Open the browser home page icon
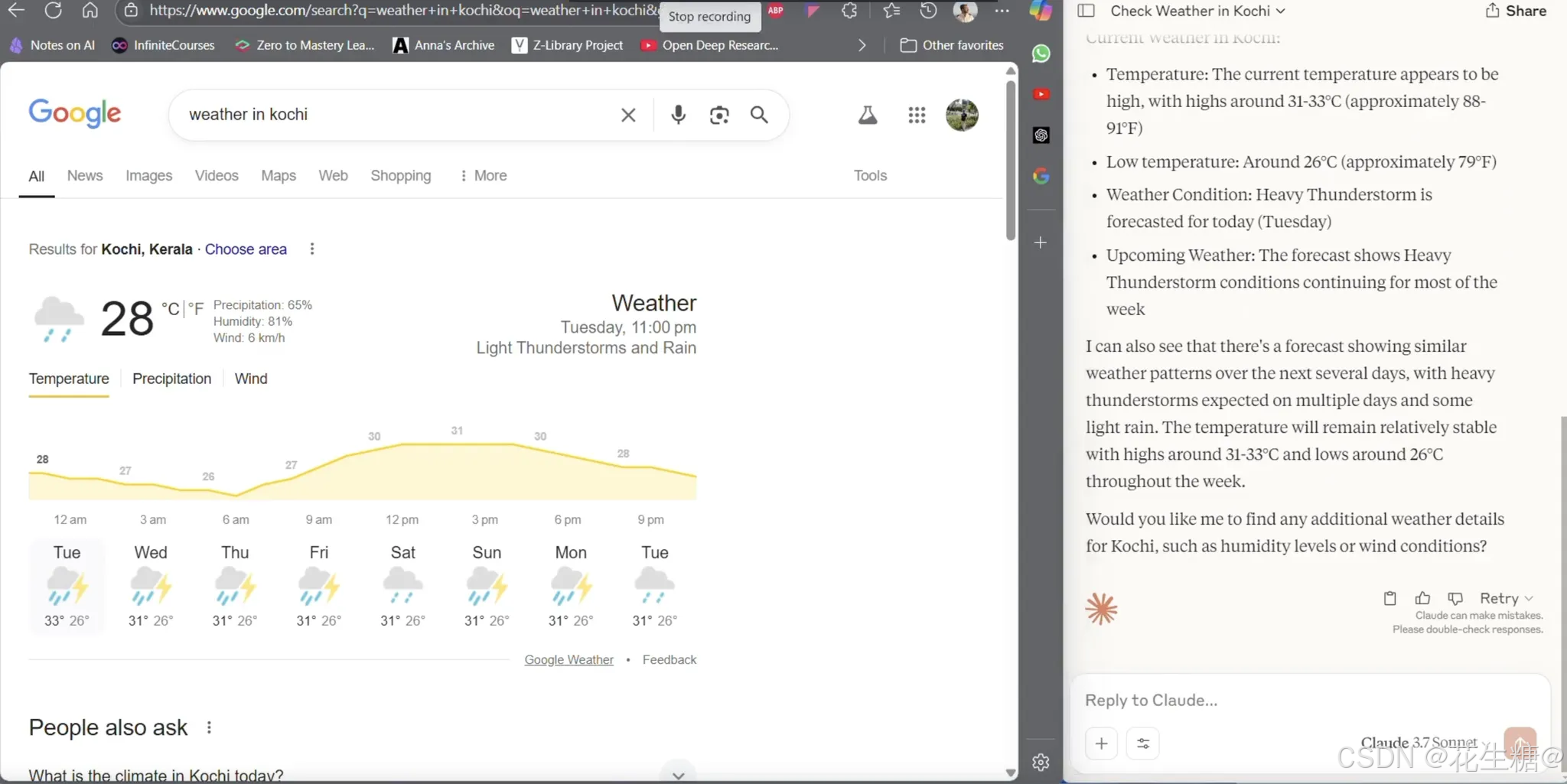This screenshot has width=1567, height=784. tap(90, 10)
